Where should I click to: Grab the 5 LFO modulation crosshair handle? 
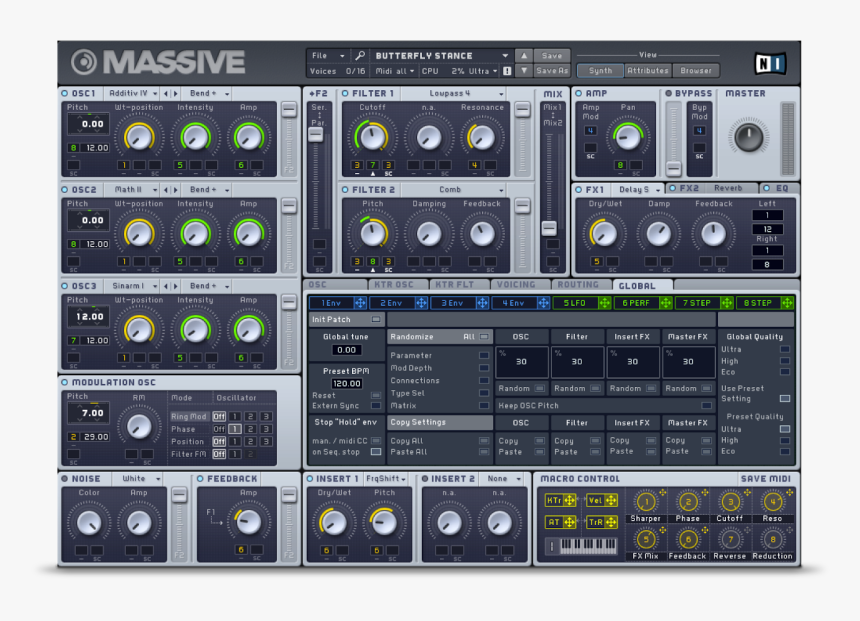tap(604, 303)
